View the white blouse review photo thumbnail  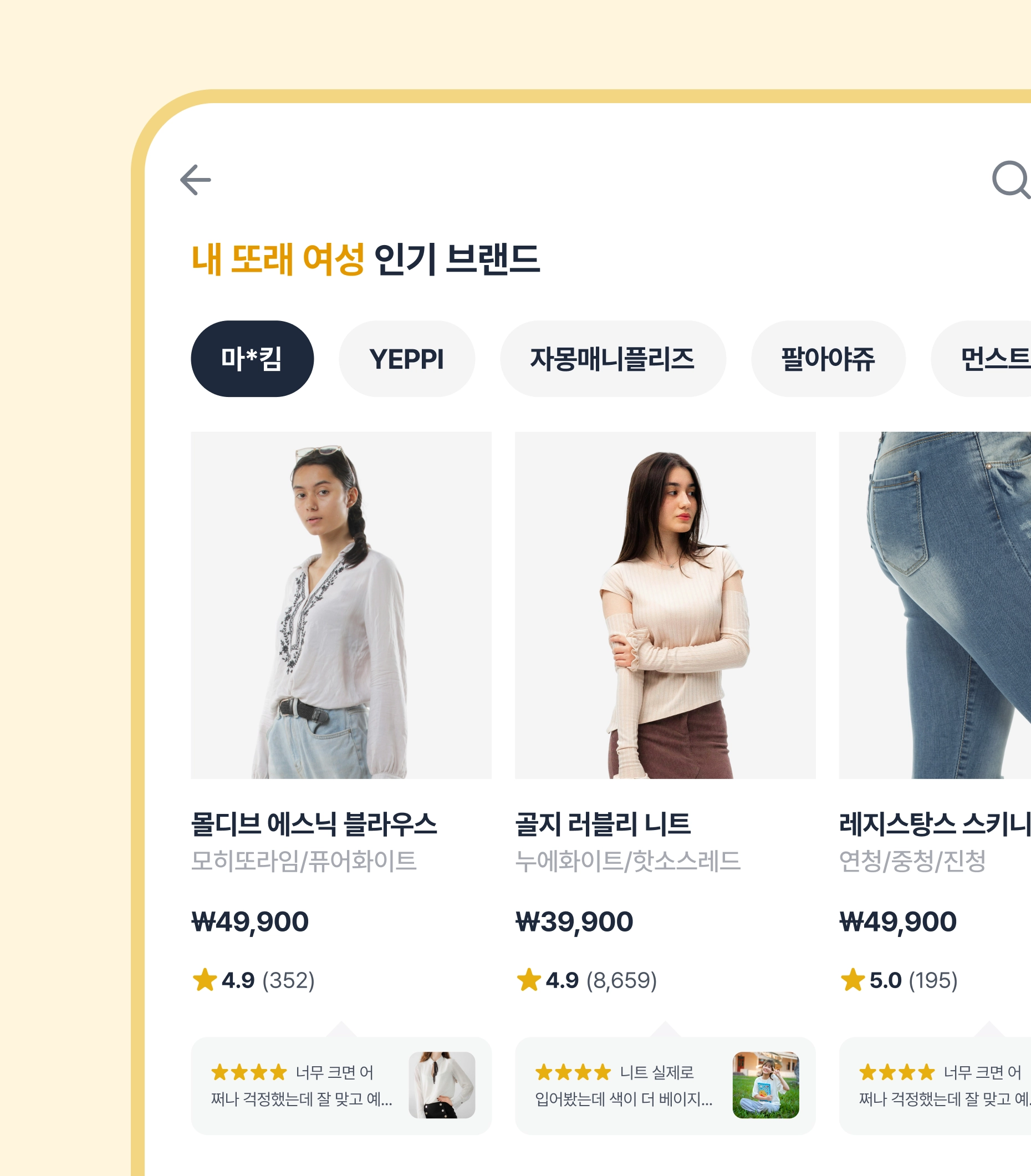pyautogui.click(x=442, y=1085)
